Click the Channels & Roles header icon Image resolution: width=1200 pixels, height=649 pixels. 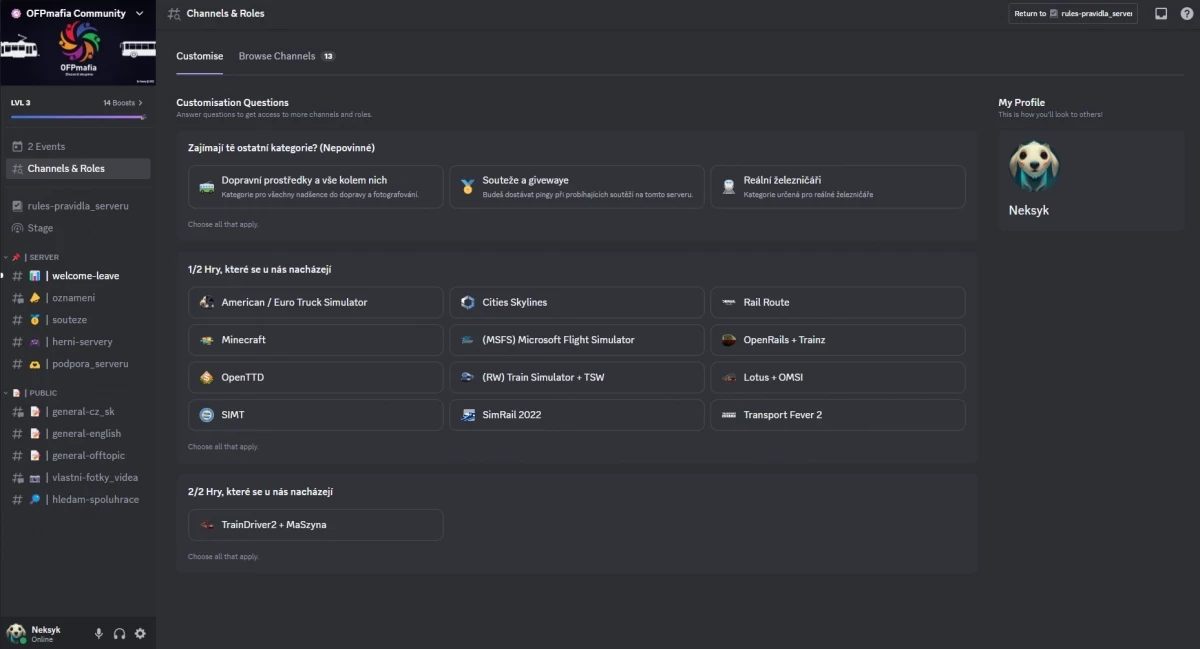click(175, 14)
